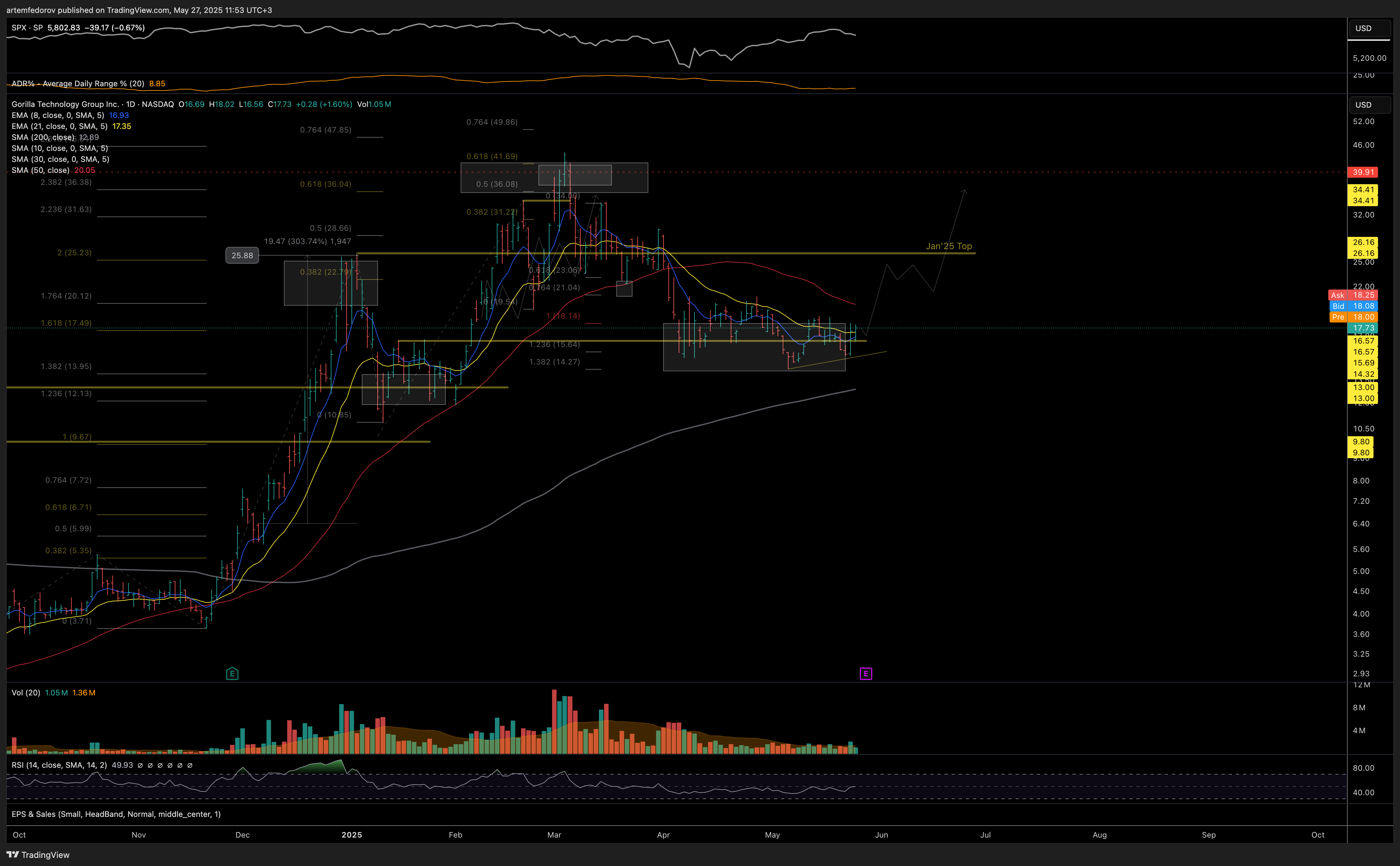This screenshot has width=1400, height=866.
Task: Click the 19.47 (303.74%) price range measurement
Action: point(308,242)
